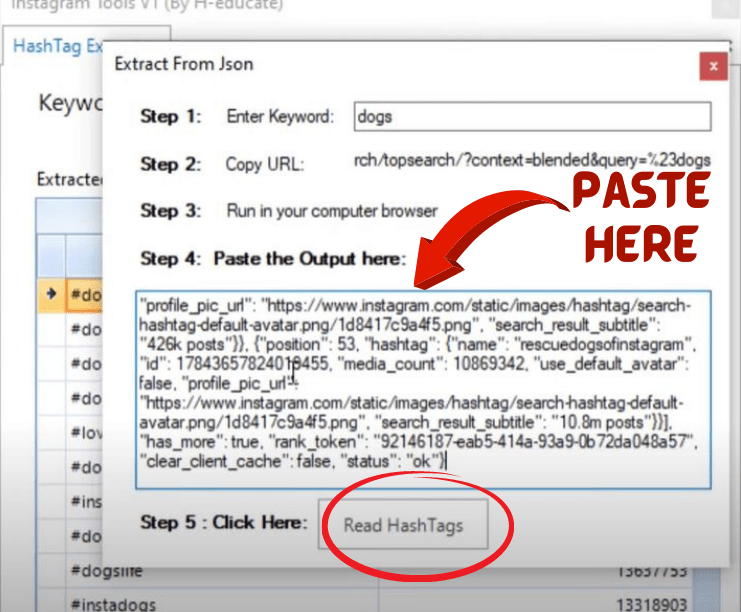
Task: Click the "Step 5 : Click Here:" label
Action: click(x=224, y=522)
